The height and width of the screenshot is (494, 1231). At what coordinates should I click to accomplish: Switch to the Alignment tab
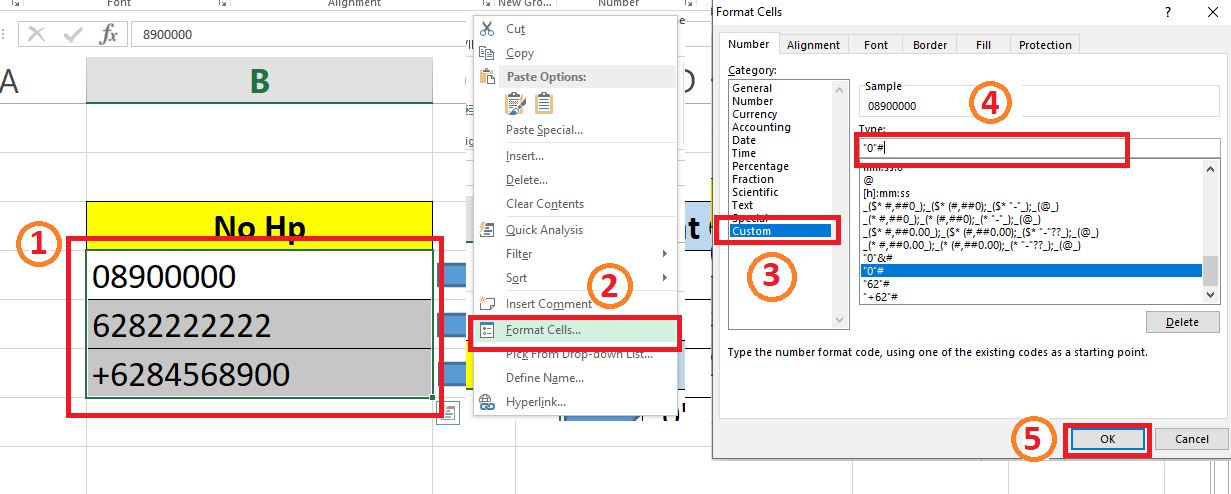click(813, 45)
